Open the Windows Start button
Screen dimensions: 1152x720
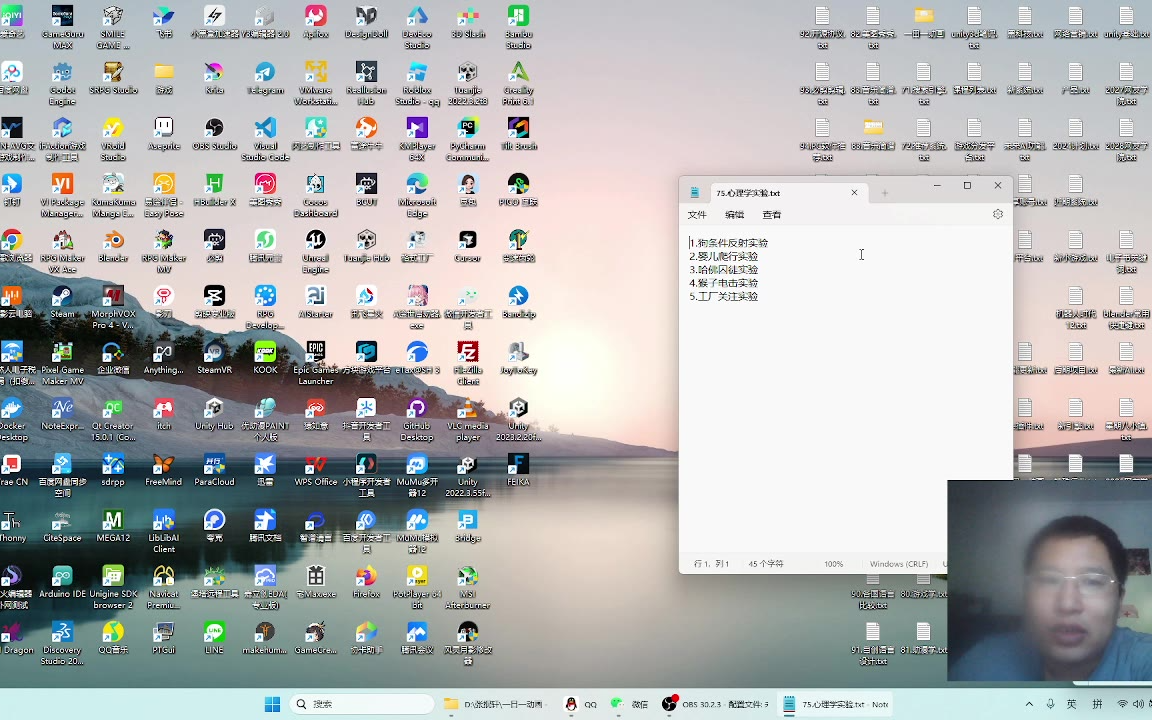(272, 704)
